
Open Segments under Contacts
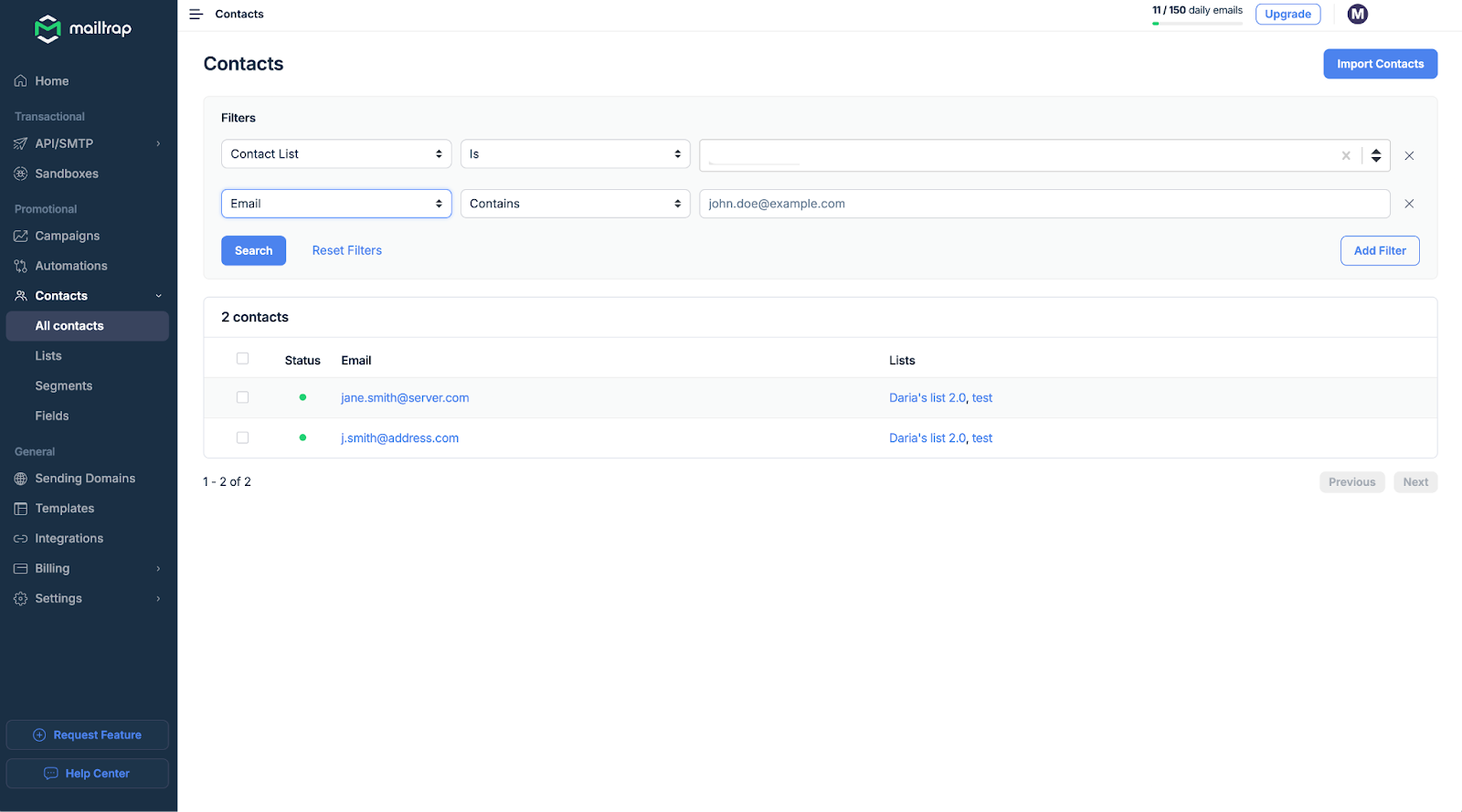click(64, 386)
